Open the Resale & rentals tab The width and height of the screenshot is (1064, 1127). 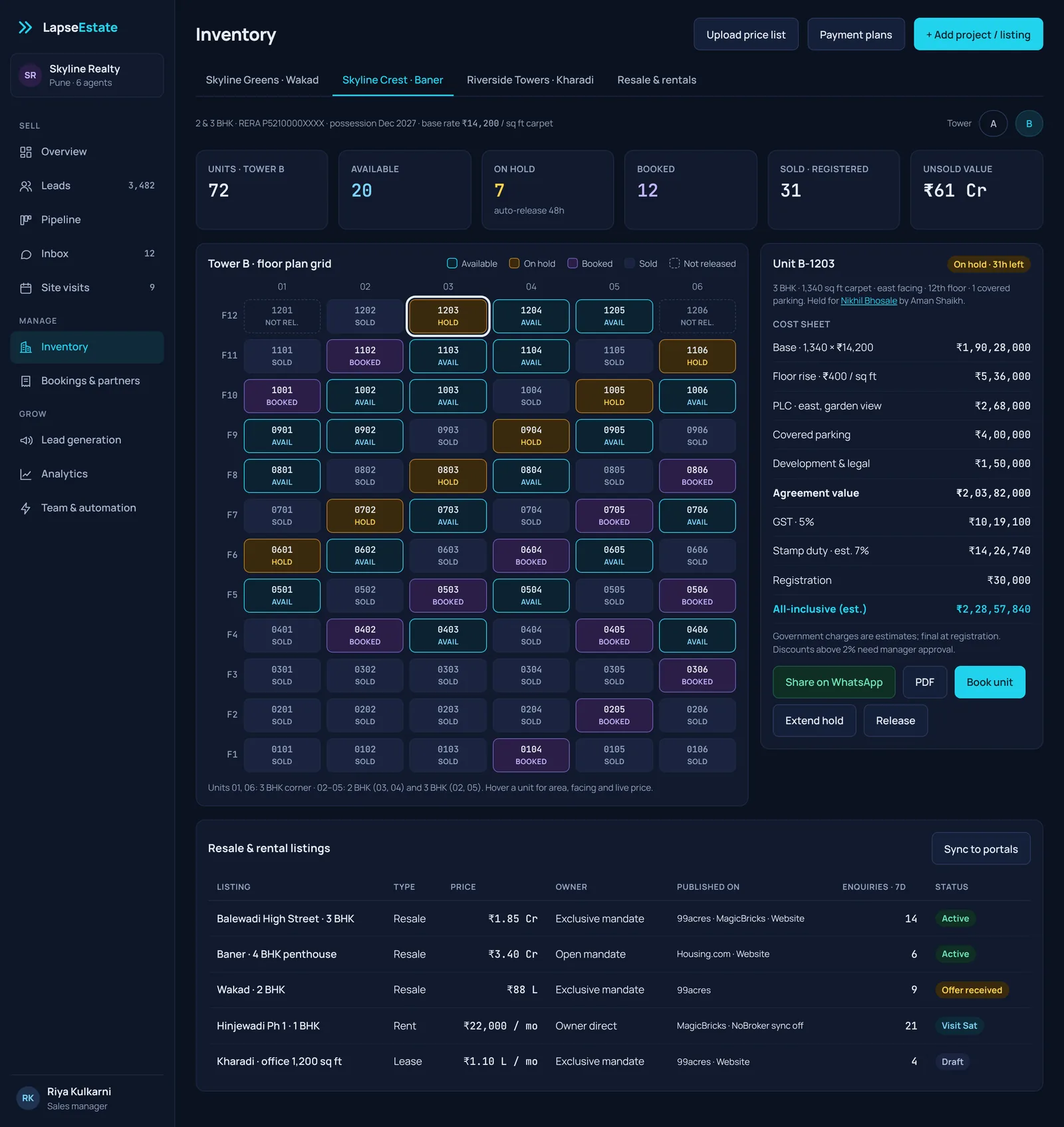[656, 80]
